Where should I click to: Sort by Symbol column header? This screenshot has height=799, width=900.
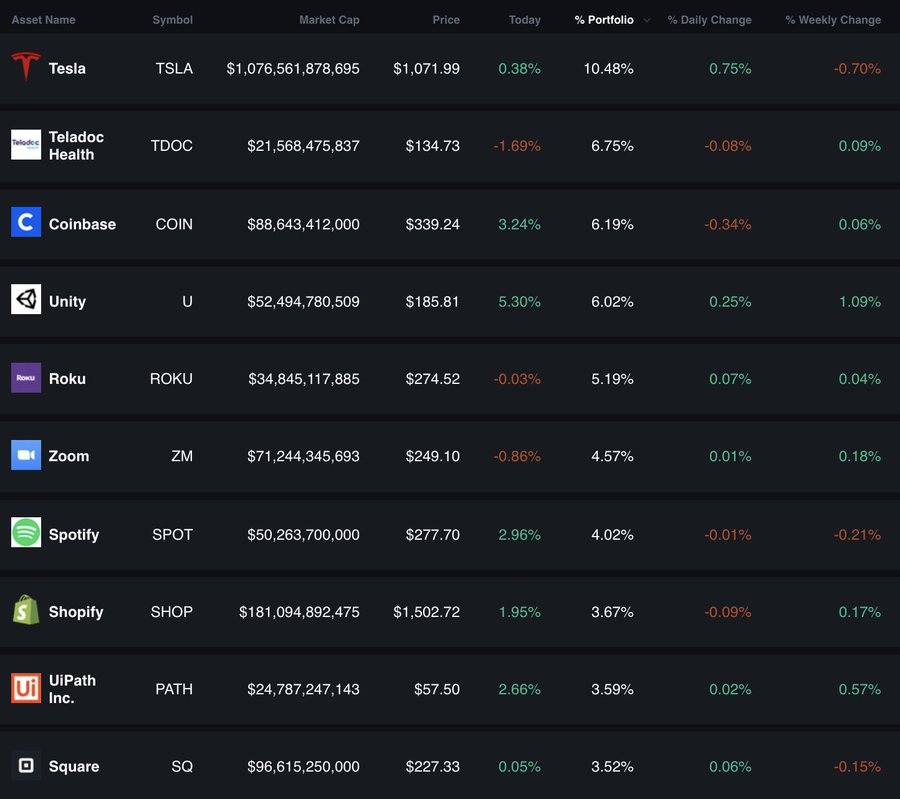172,20
